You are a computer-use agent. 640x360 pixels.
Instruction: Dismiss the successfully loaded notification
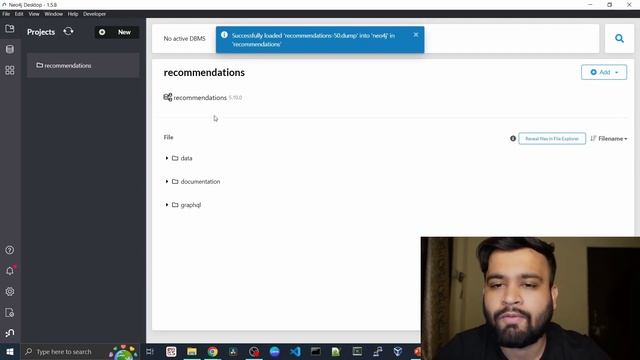(x=416, y=35)
